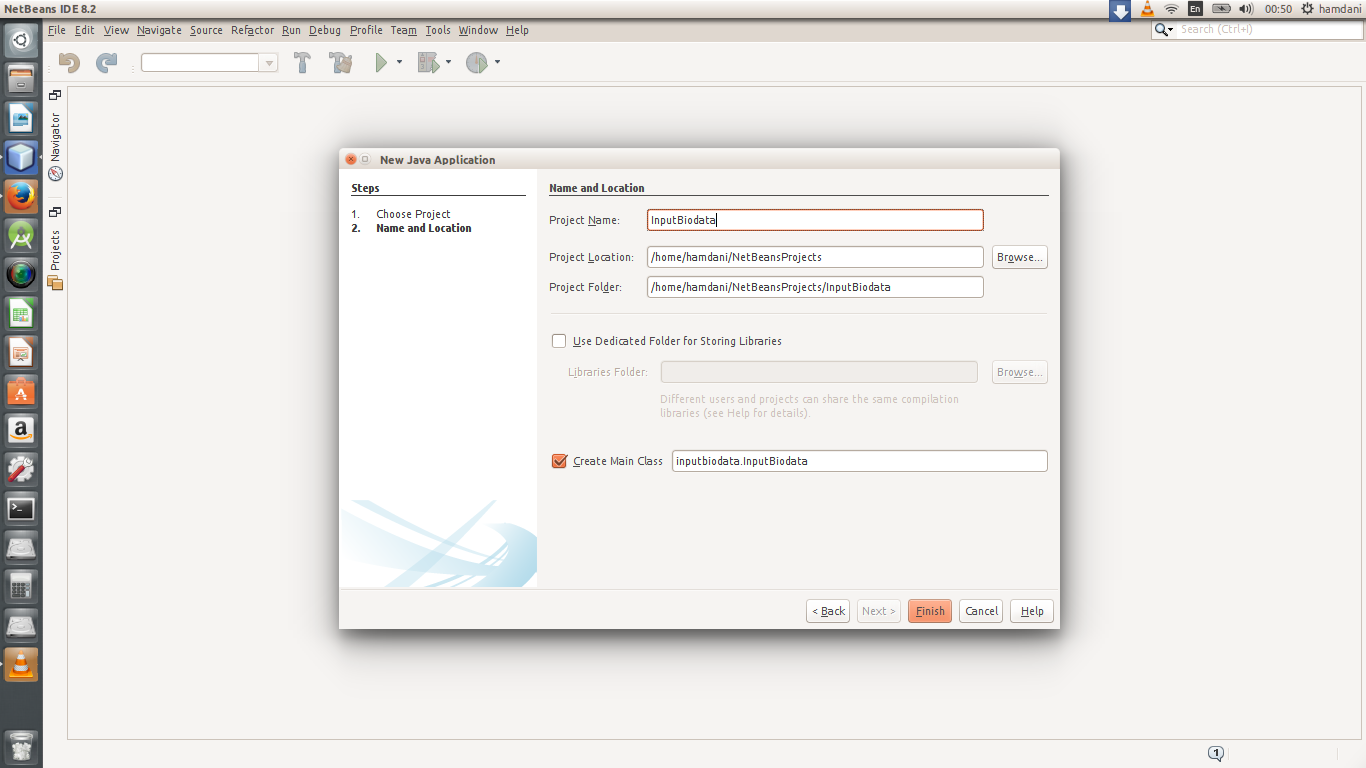The width and height of the screenshot is (1366, 768).
Task: Open the Terminal from the dock
Action: (x=21, y=508)
